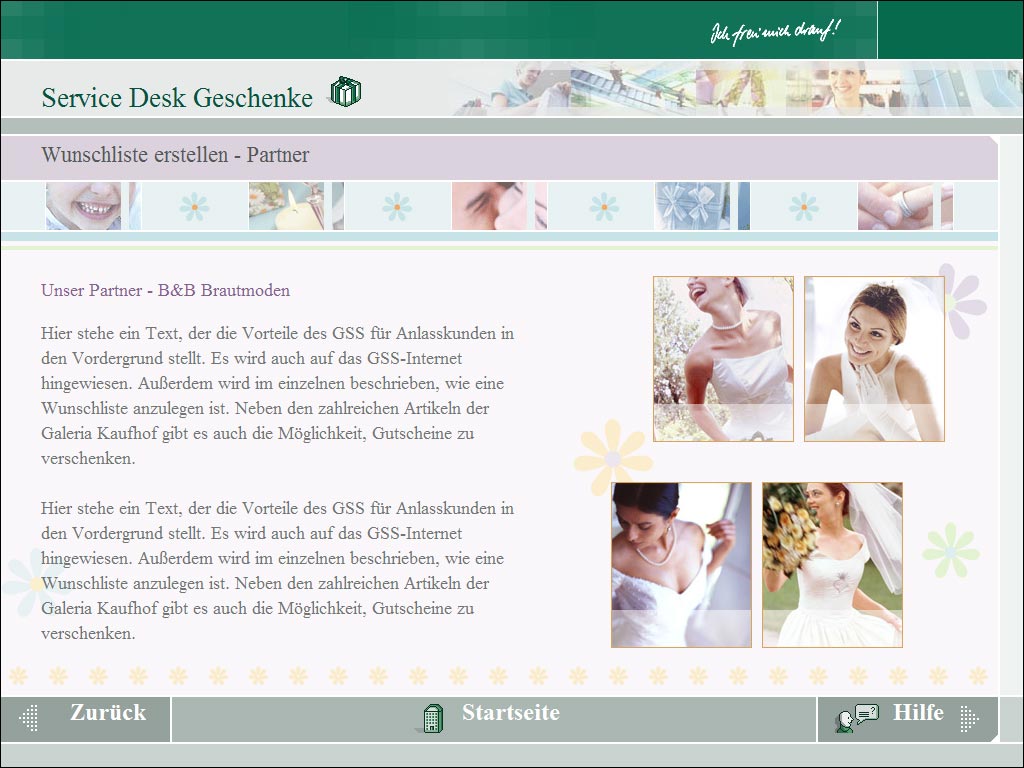Open the Hilfe help section

pyautogui.click(x=908, y=719)
